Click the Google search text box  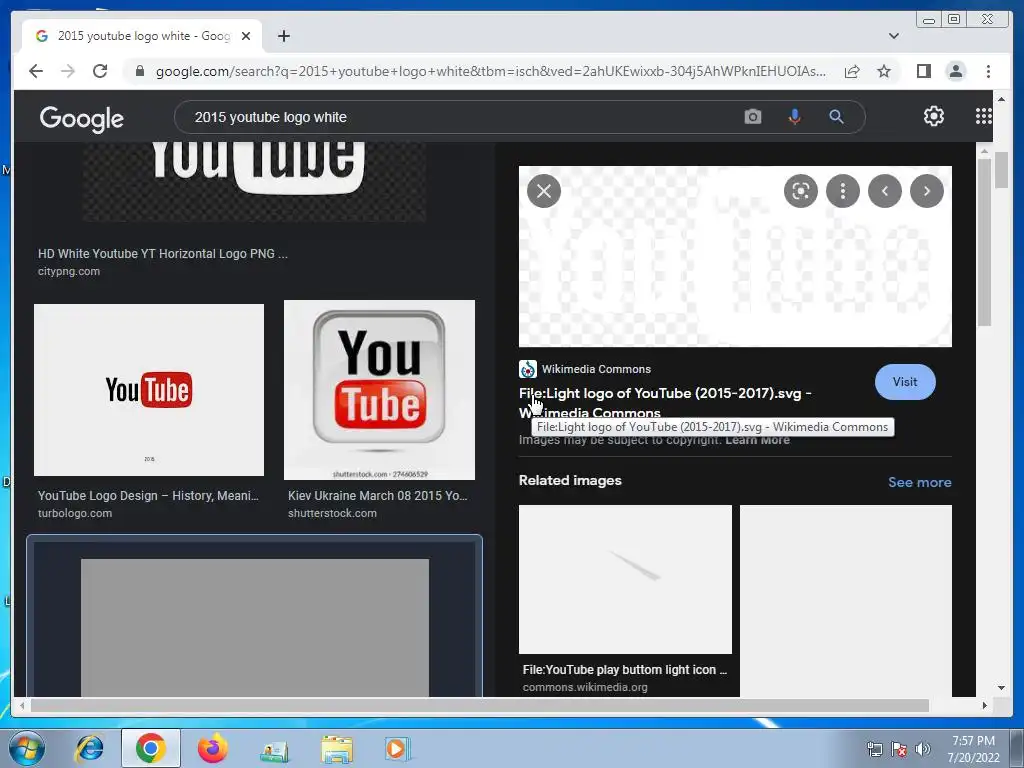pyautogui.click(x=457, y=117)
